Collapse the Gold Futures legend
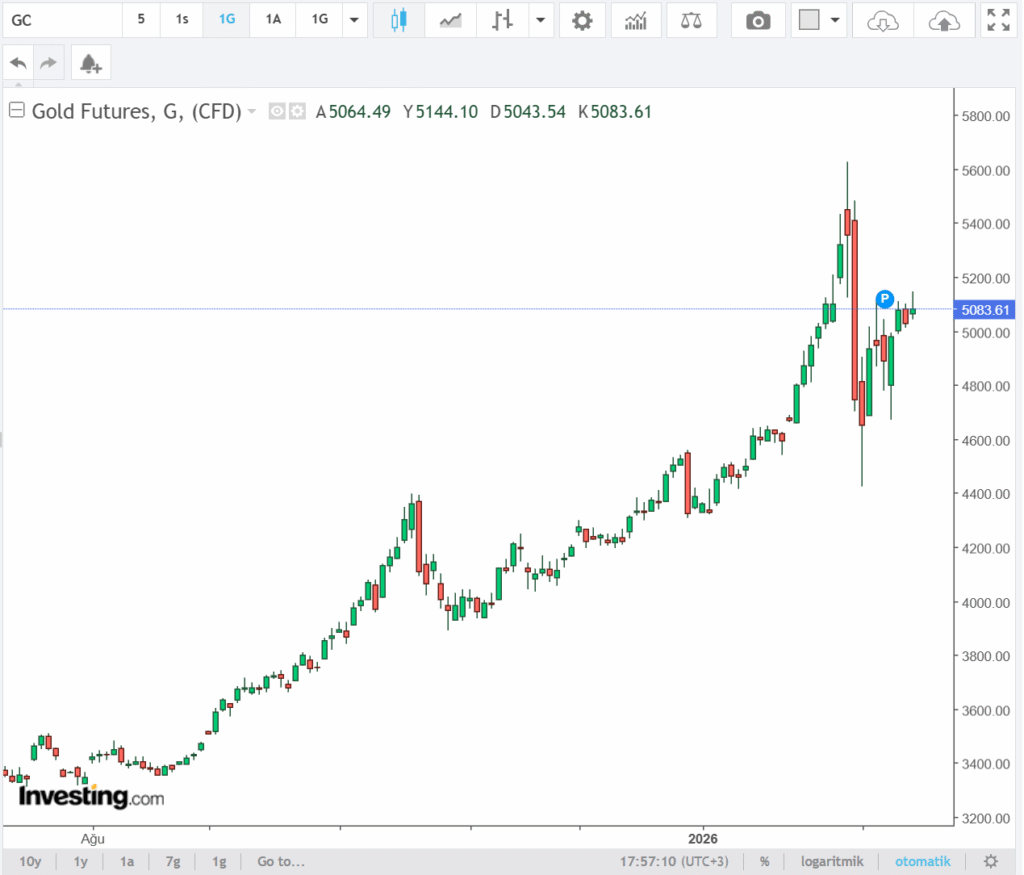Image resolution: width=1024 pixels, height=875 pixels. pyautogui.click(x=16, y=111)
